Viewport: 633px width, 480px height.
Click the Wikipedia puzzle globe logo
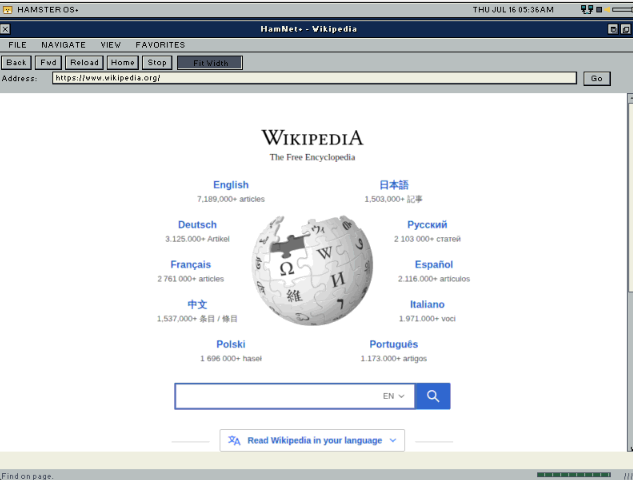coord(312,270)
